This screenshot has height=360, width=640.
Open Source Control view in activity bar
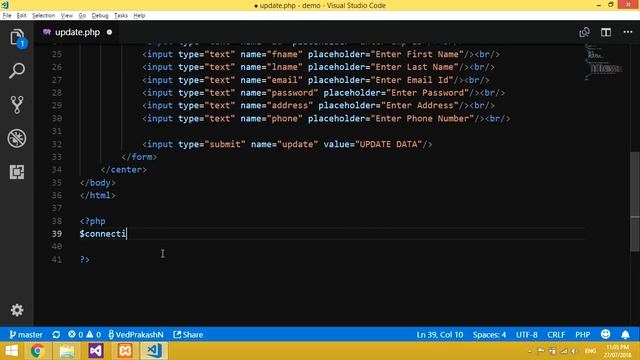[17, 105]
